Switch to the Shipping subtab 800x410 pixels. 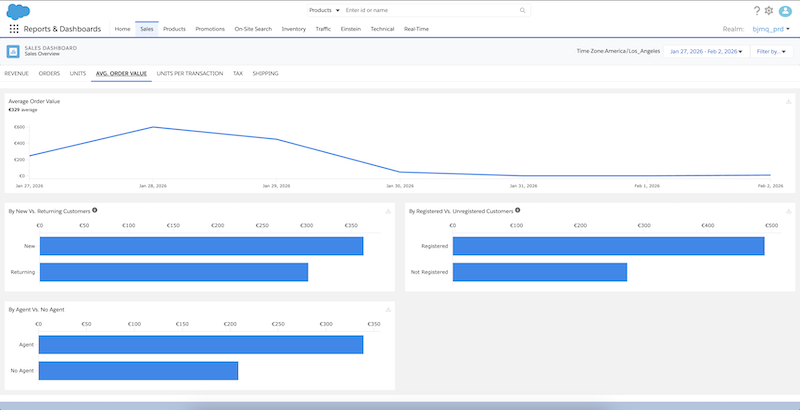click(265, 73)
